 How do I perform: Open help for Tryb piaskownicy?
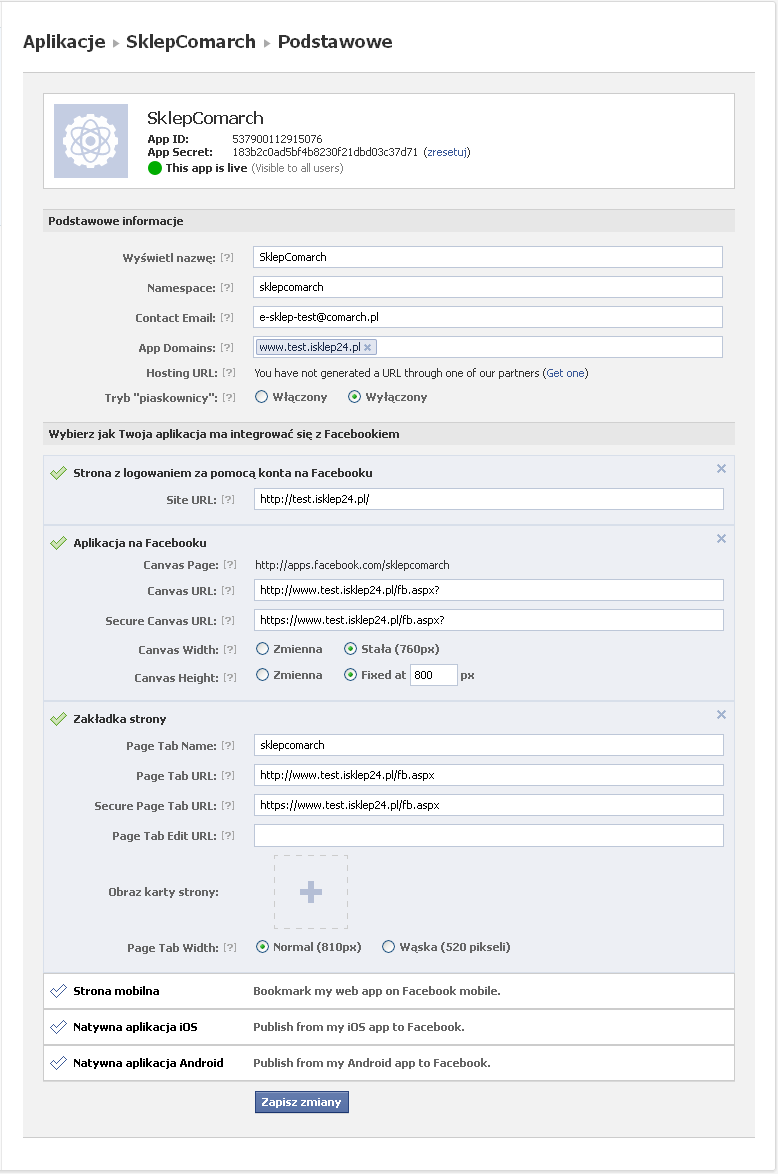click(x=229, y=398)
